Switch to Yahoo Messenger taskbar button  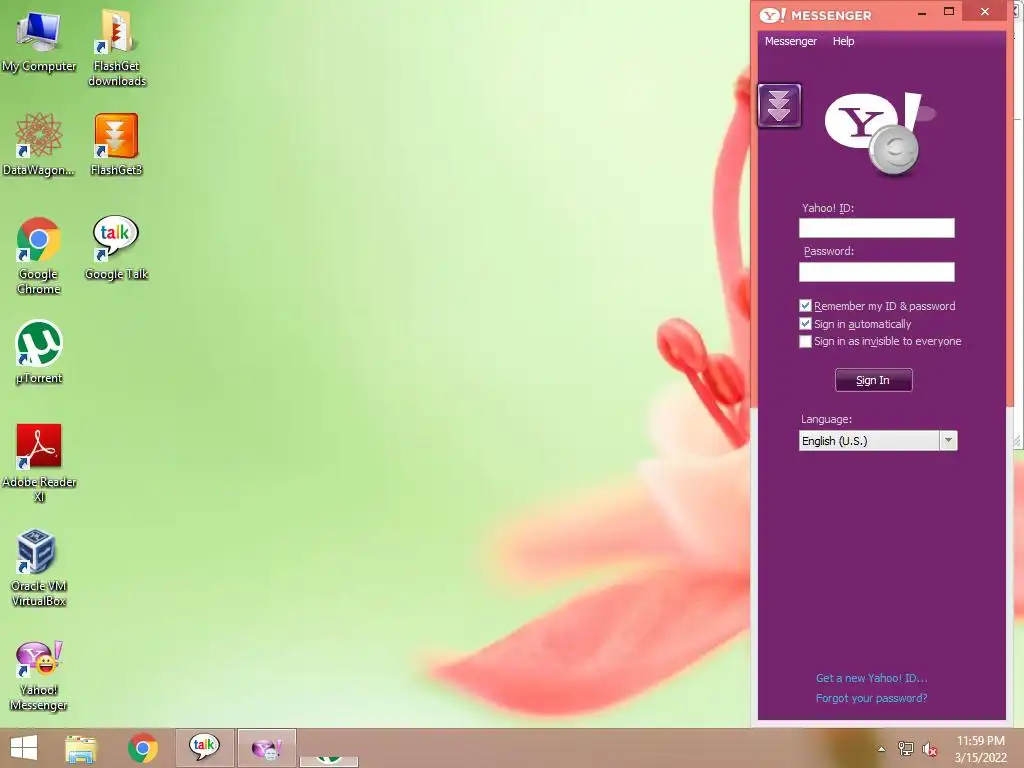266,748
